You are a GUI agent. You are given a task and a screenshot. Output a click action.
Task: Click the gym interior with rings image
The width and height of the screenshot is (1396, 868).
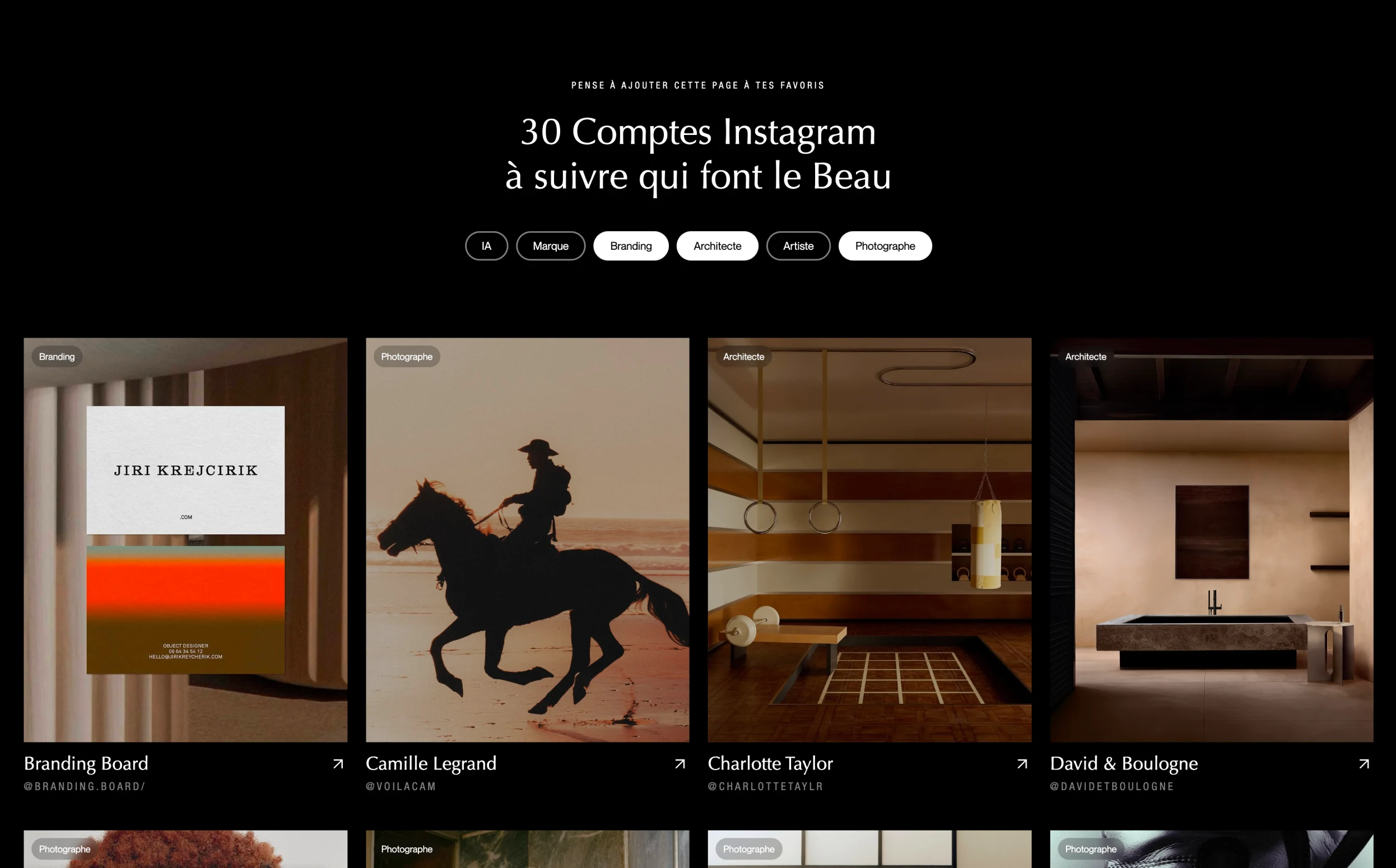click(869, 540)
